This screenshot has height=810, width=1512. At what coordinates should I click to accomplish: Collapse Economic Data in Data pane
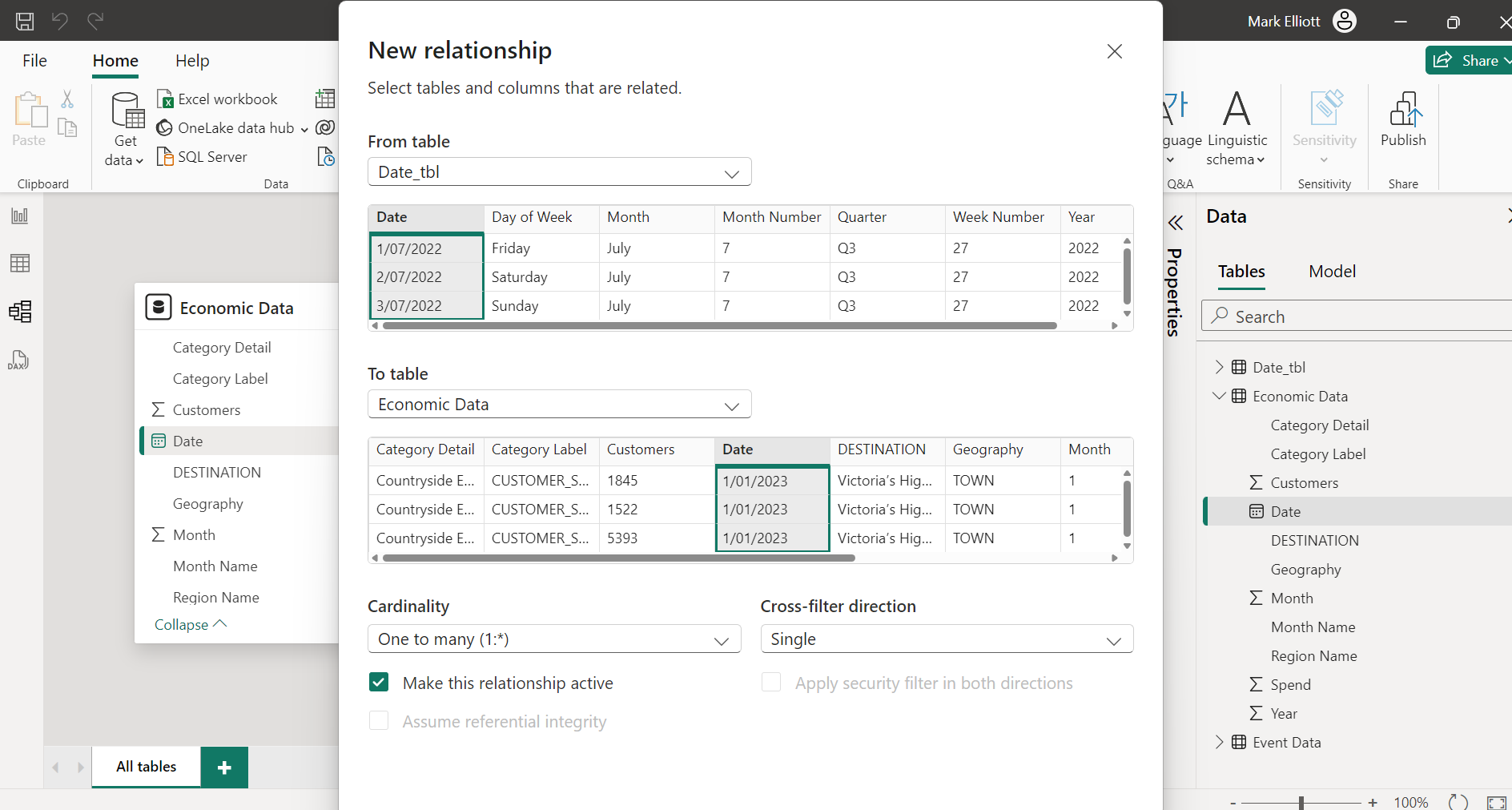click(x=1220, y=396)
